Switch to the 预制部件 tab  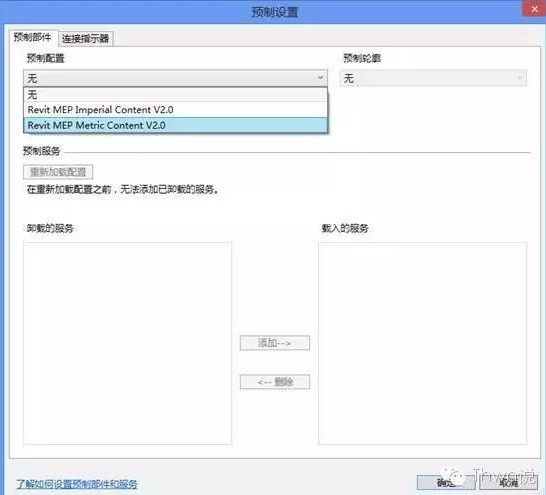coord(33,38)
